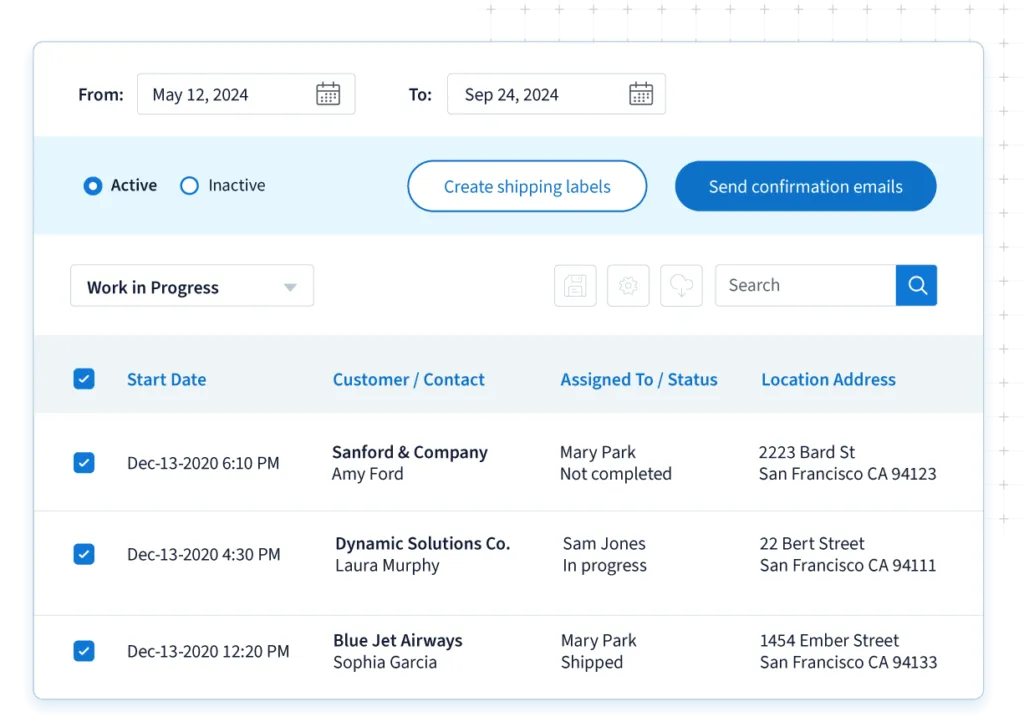Click Blue Jet Airways customer name
Image resolution: width=1024 pixels, height=727 pixels.
coord(398,640)
